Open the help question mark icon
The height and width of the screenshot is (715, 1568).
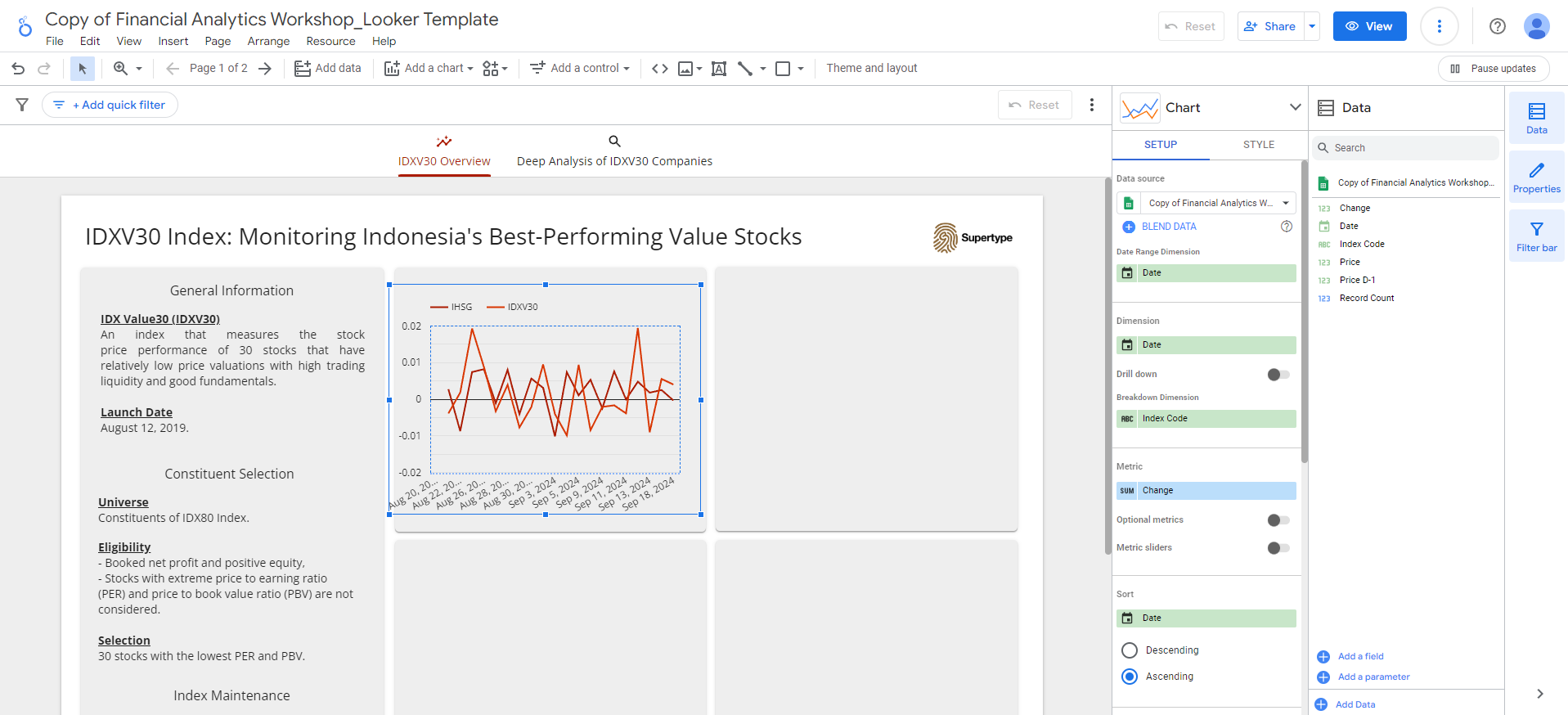point(1497,26)
